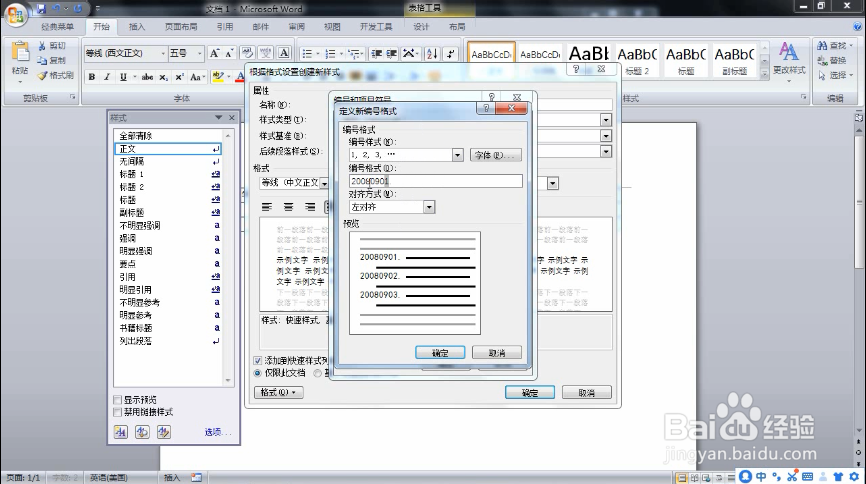
Task: Open the 样式类型 dropdown arrow in style dialog
Action: 606,120
